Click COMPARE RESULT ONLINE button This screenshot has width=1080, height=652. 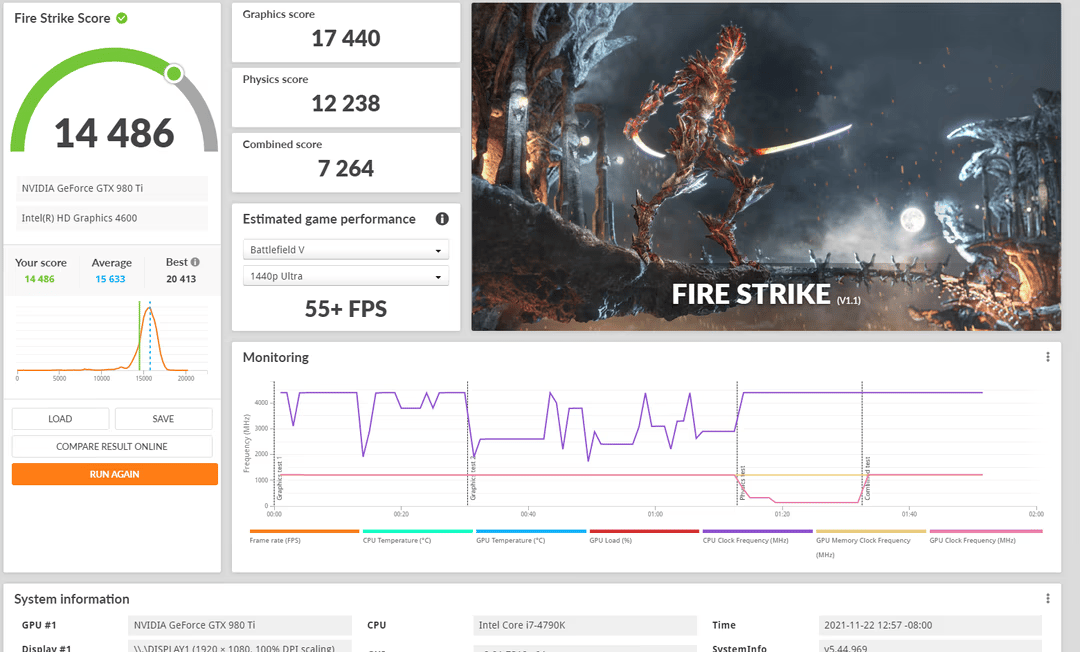[x=112, y=446]
